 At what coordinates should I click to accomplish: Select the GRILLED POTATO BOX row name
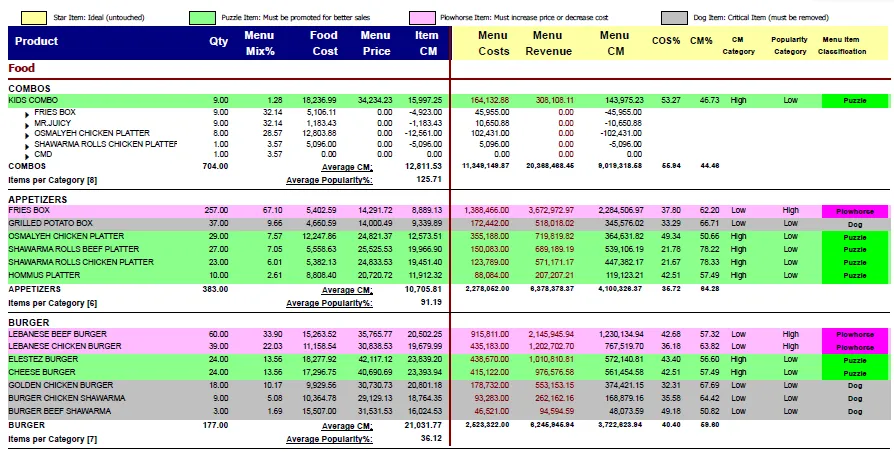pos(50,223)
